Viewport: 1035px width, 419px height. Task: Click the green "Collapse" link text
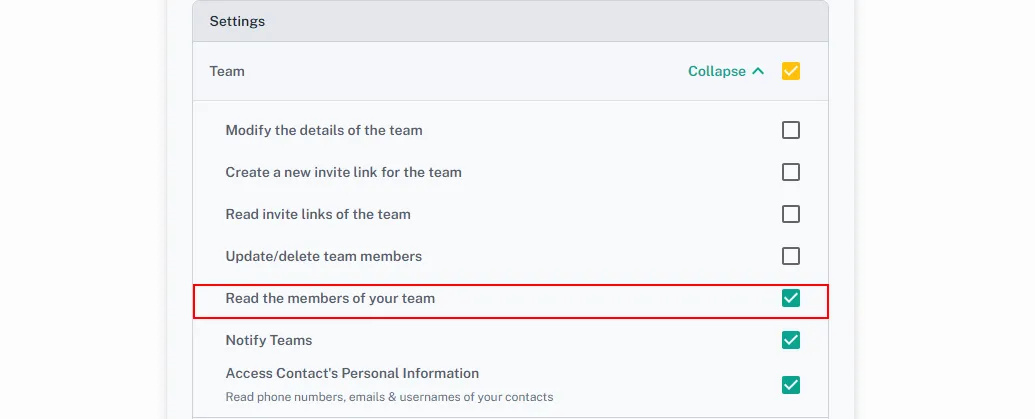click(716, 71)
